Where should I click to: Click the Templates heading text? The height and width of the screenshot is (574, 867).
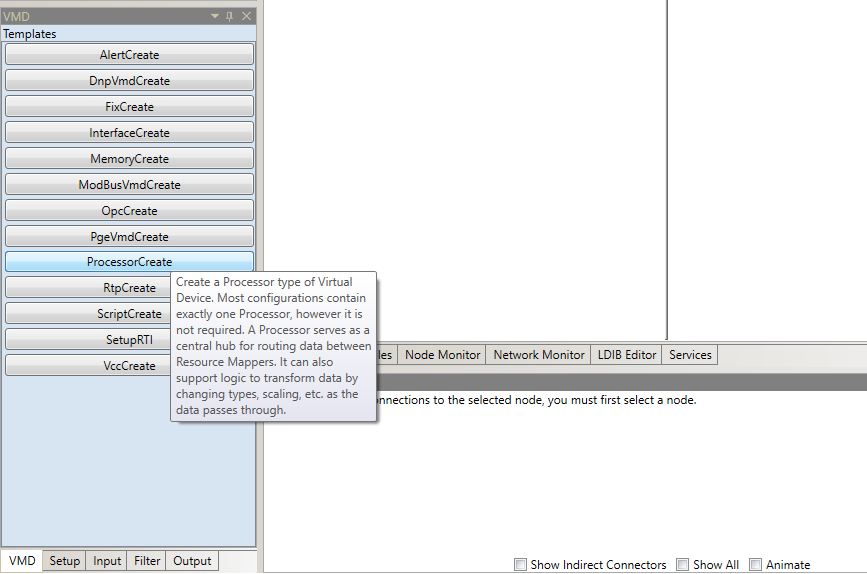pyautogui.click(x=30, y=34)
